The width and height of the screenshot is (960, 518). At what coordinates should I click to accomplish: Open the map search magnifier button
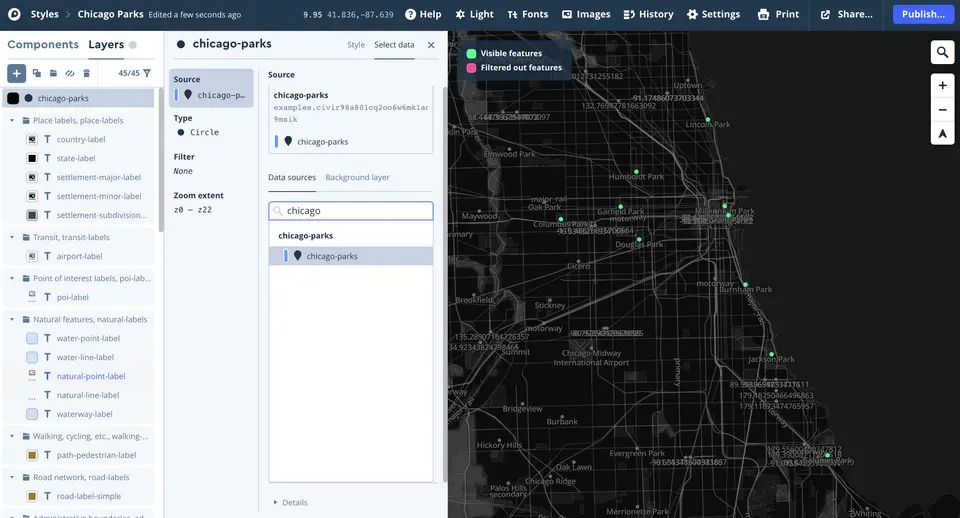click(942, 52)
